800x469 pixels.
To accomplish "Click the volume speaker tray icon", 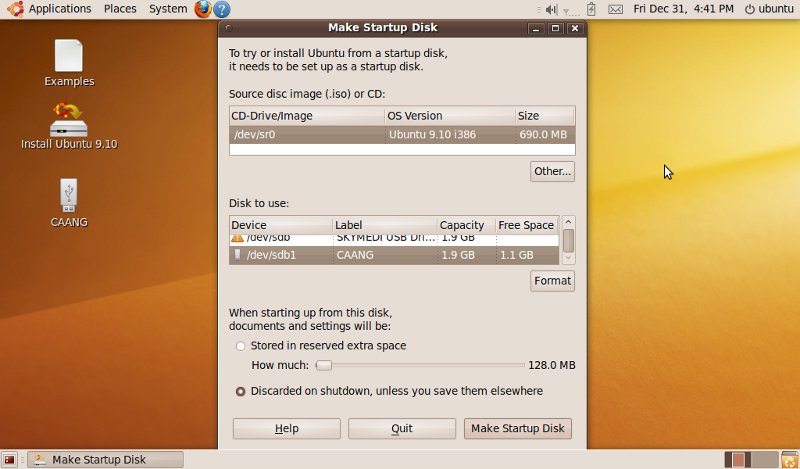I will [x=551, y=9].
